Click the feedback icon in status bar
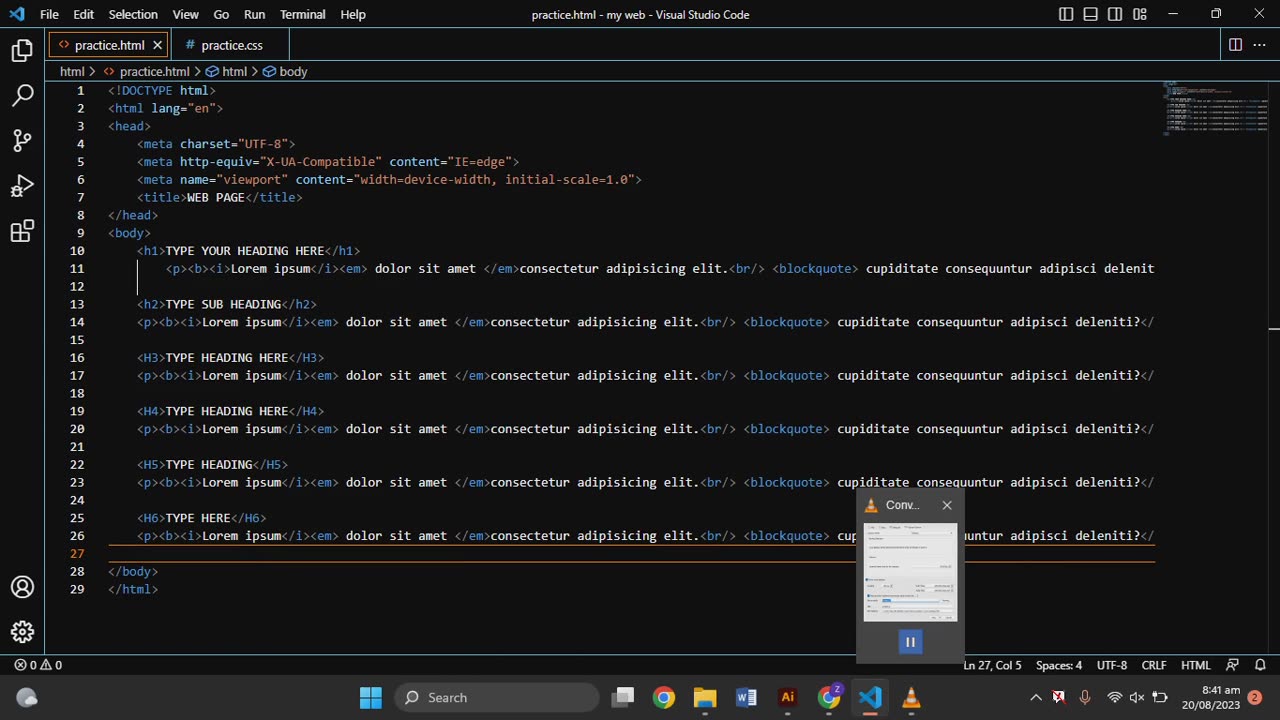The width and height of the screenshot is (1280, 720). (1233, 665)
